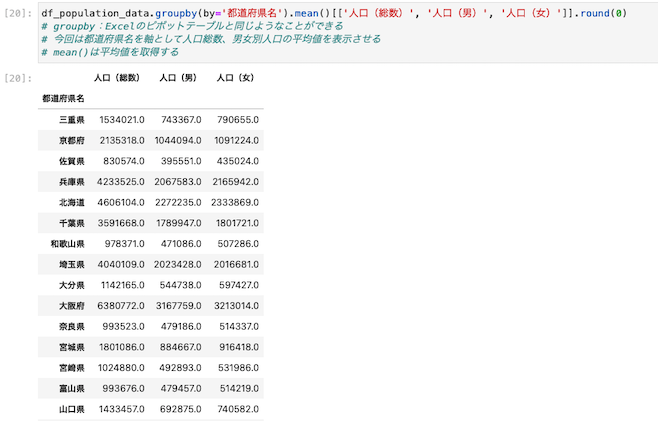Click the output prompt [20] beside table

[18, 77]
